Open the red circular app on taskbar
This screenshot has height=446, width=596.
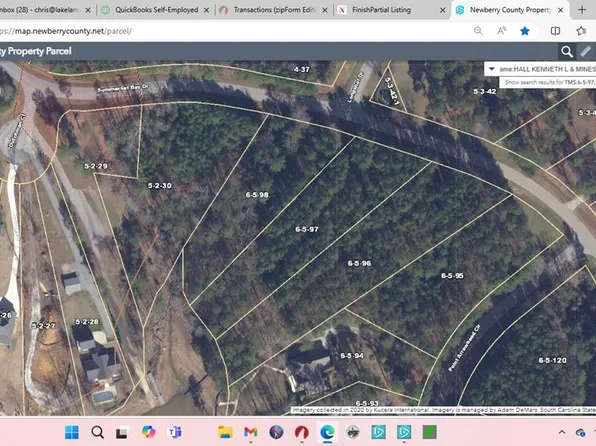click(302, 432)
